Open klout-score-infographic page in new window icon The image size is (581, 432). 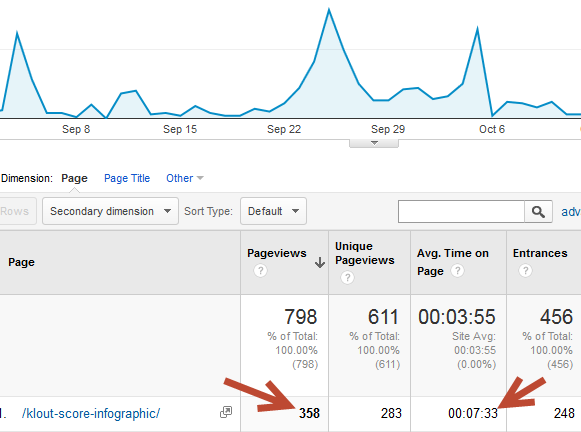pyautogui.click(x=226, y=412)
